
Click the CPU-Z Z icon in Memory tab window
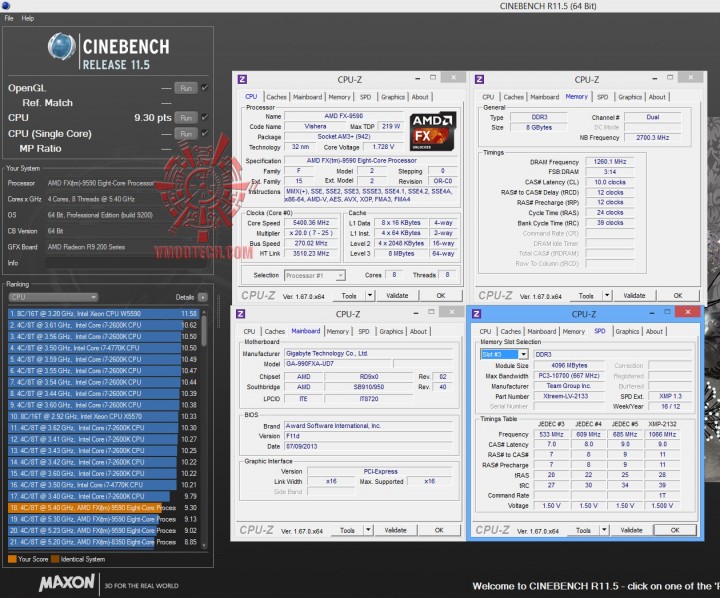(x=479, y=79)
